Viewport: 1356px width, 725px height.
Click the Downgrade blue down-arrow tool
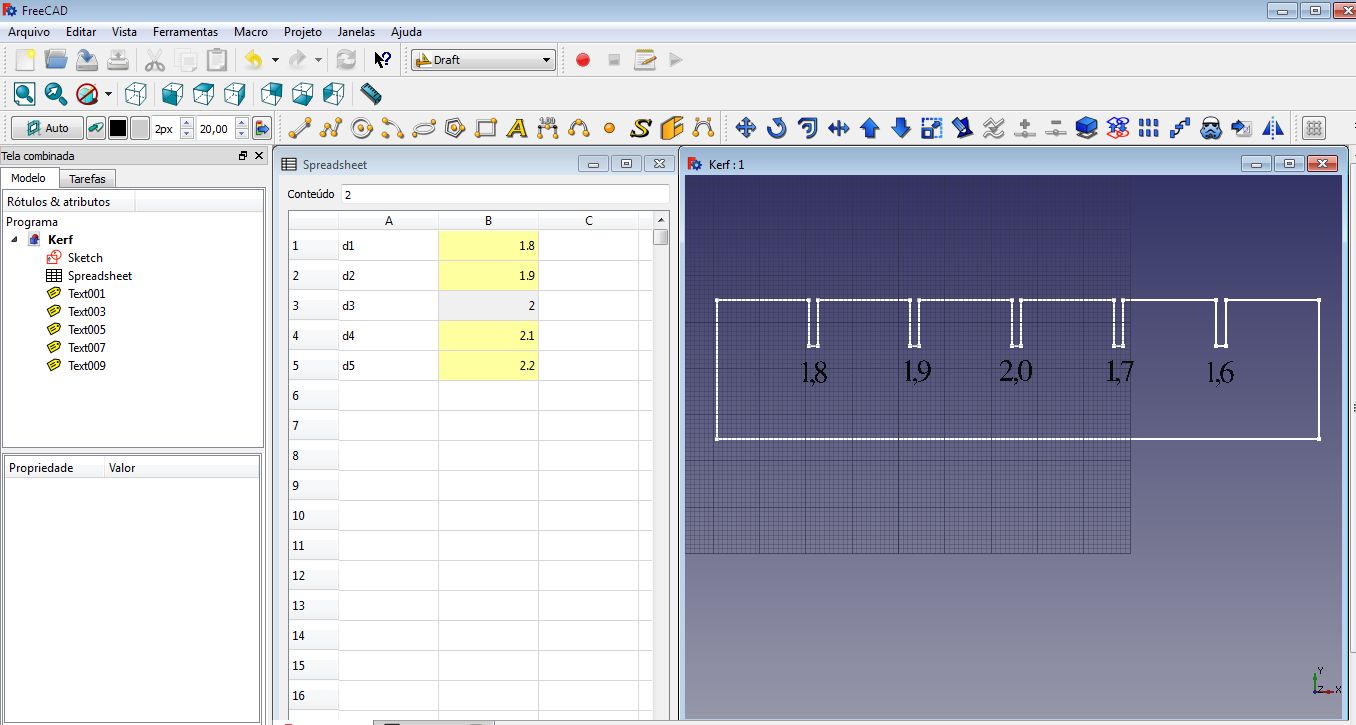[x=900, y=128]
